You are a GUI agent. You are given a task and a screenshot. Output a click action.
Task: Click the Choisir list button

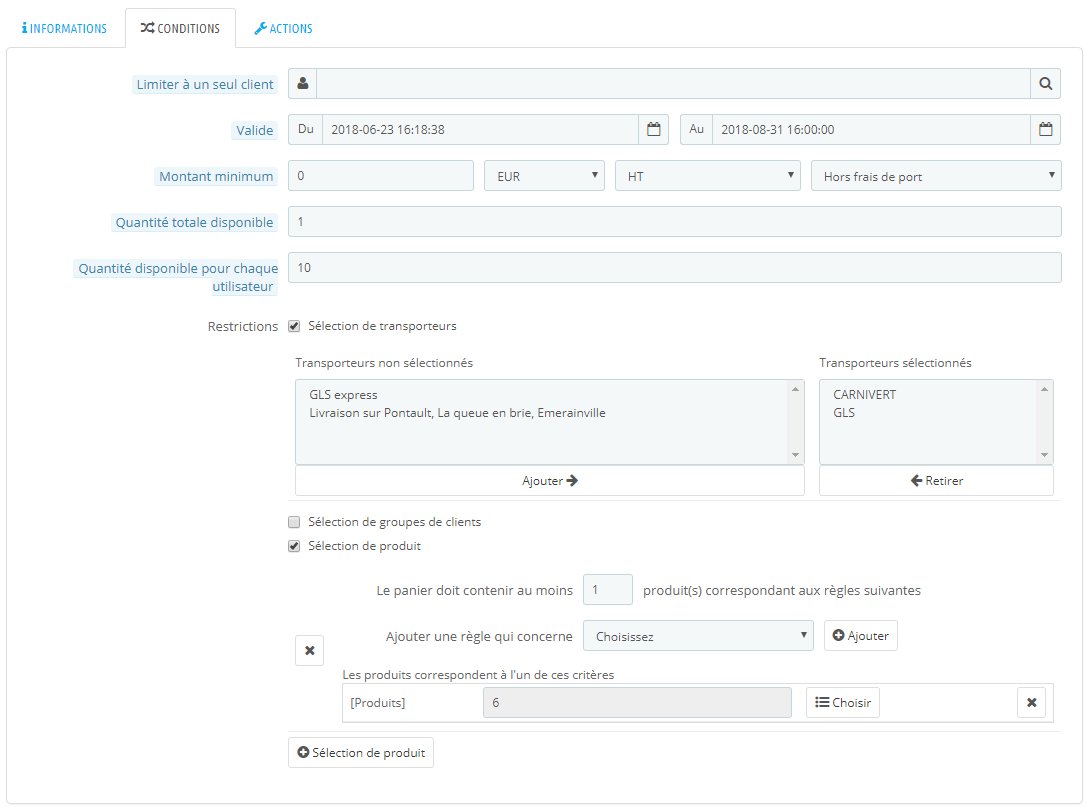click(x=842, y=703)
